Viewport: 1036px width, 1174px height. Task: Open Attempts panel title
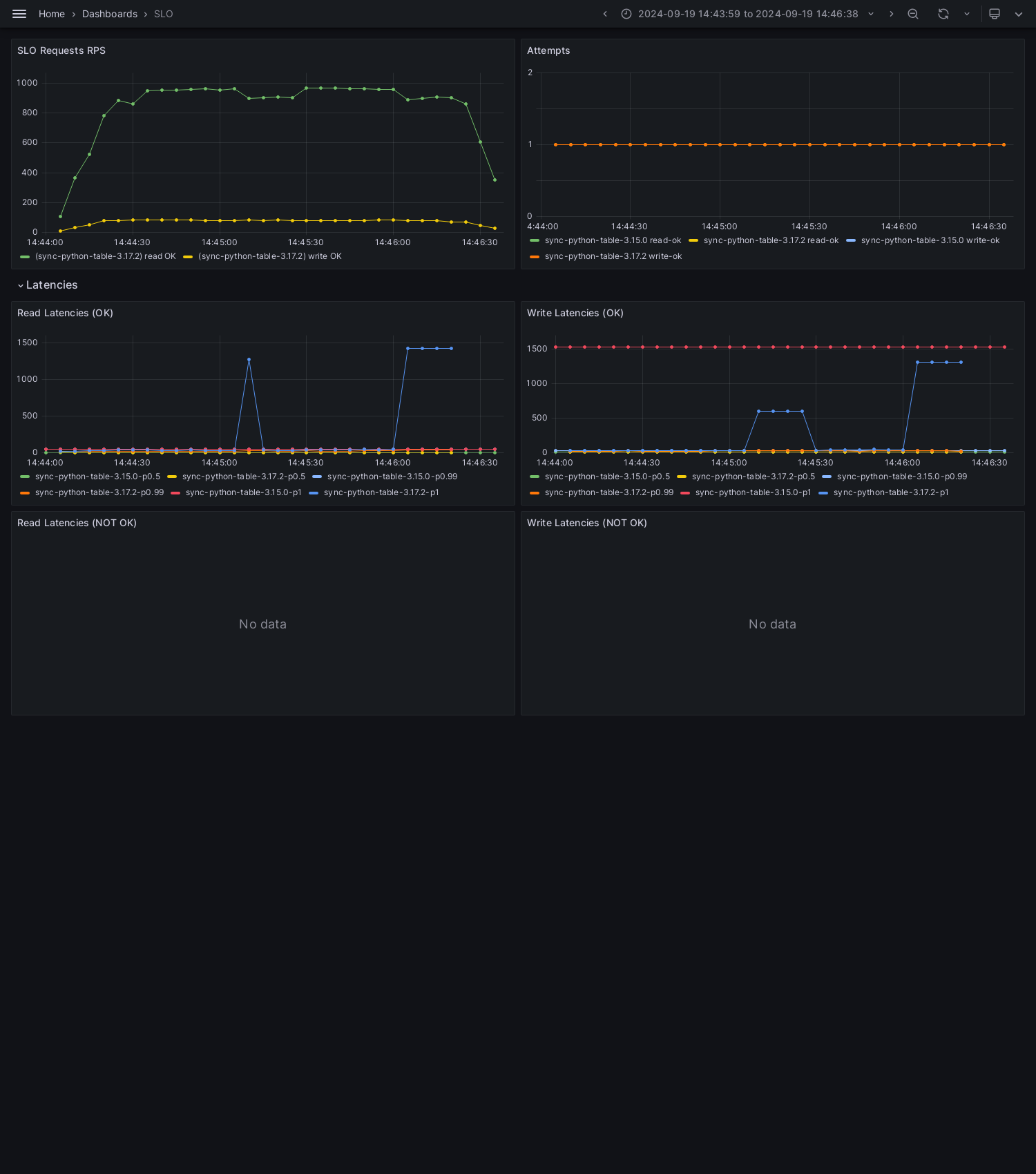tap(548, 50)
